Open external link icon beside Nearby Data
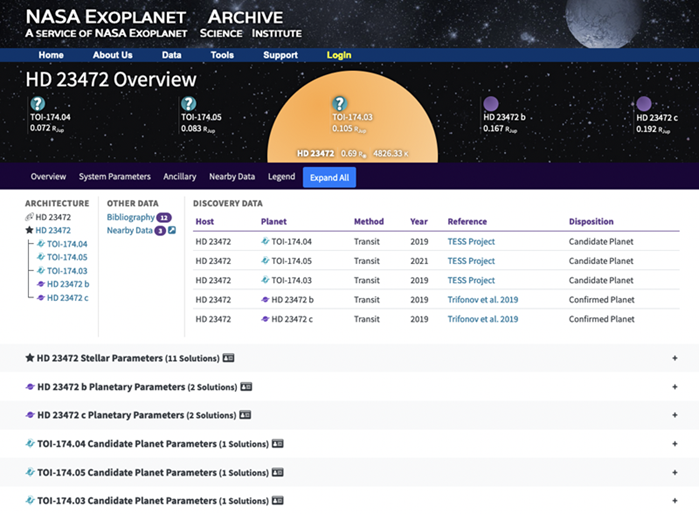The height and width of the screenshot is (514, 699). [172, 231]
